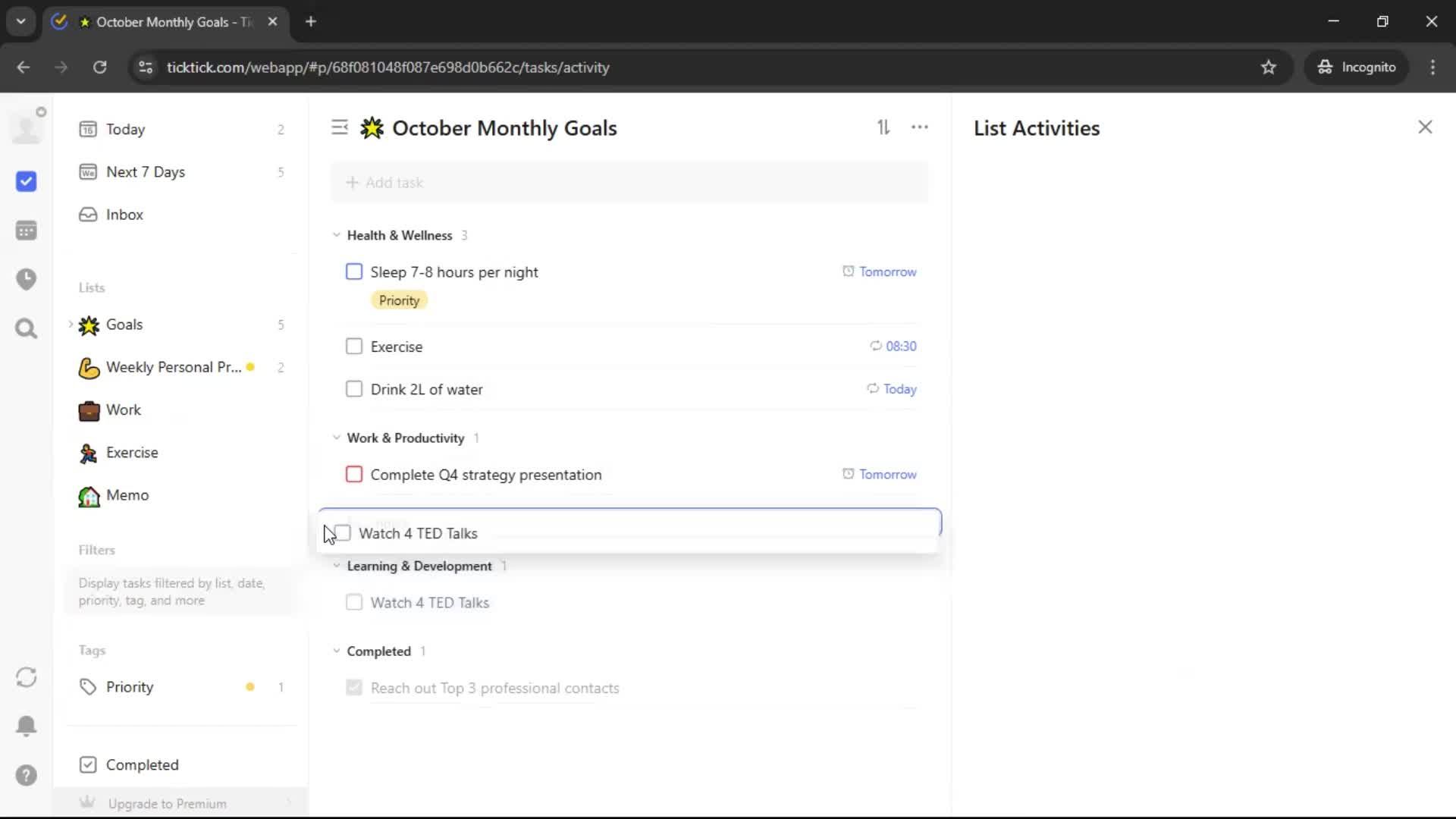Click the Add task input field
Screen dimensions: 1456x819
(629, 183)
